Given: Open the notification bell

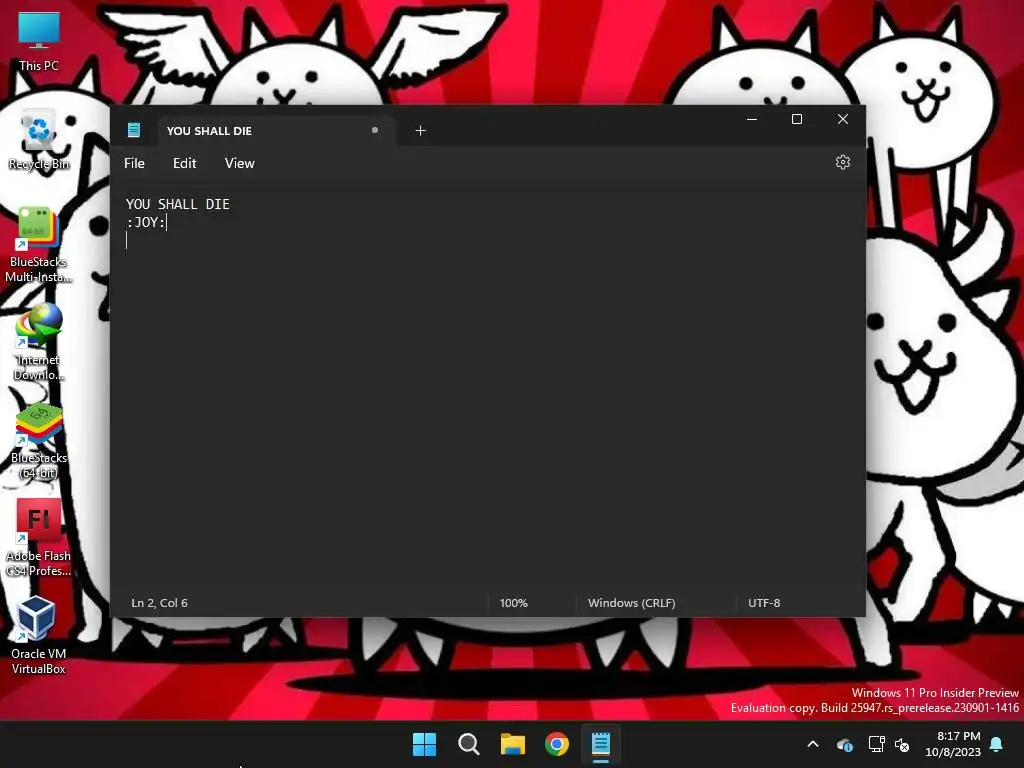Looking at the screenshot, I should [x=997, y=744].
